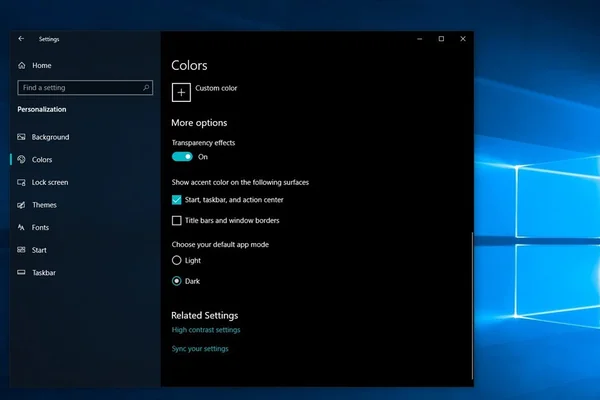The width and height of the screenshot is (600, 400).
Task: Click the Themes brush icon
Action: (x=21, y=205)
